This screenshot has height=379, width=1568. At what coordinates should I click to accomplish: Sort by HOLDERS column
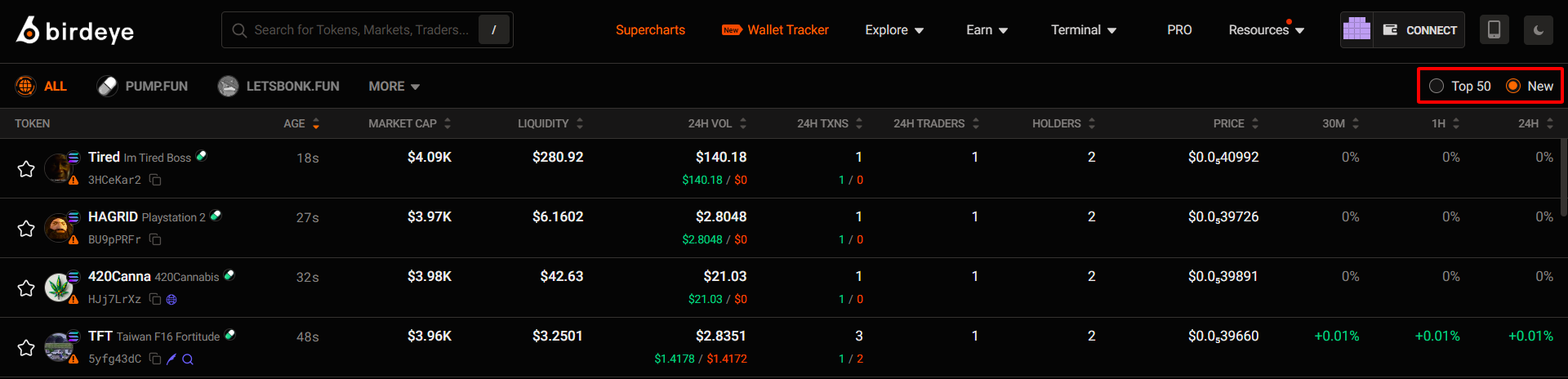[1063, 123]
